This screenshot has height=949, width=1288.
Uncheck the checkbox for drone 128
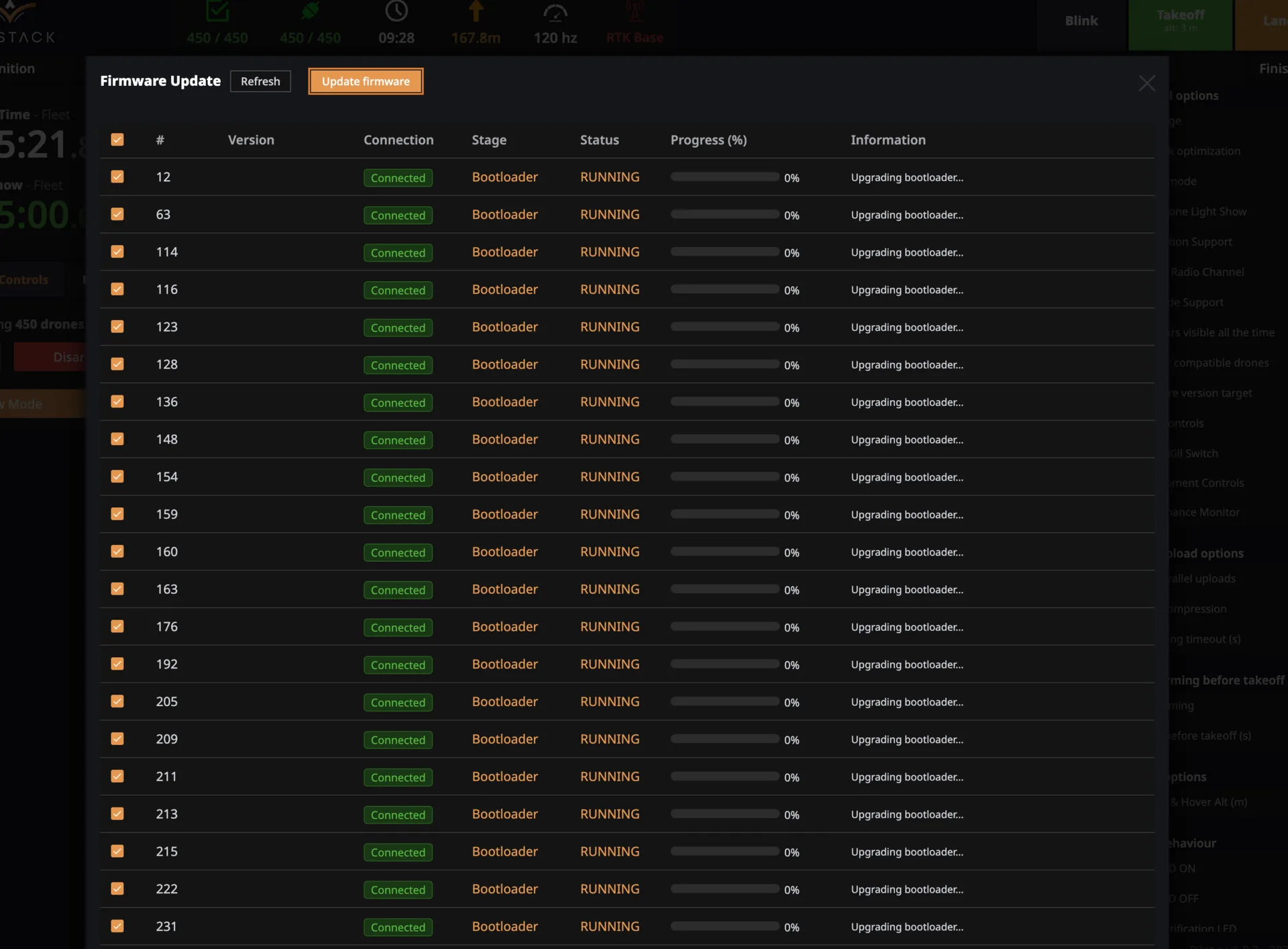(117, 364)
